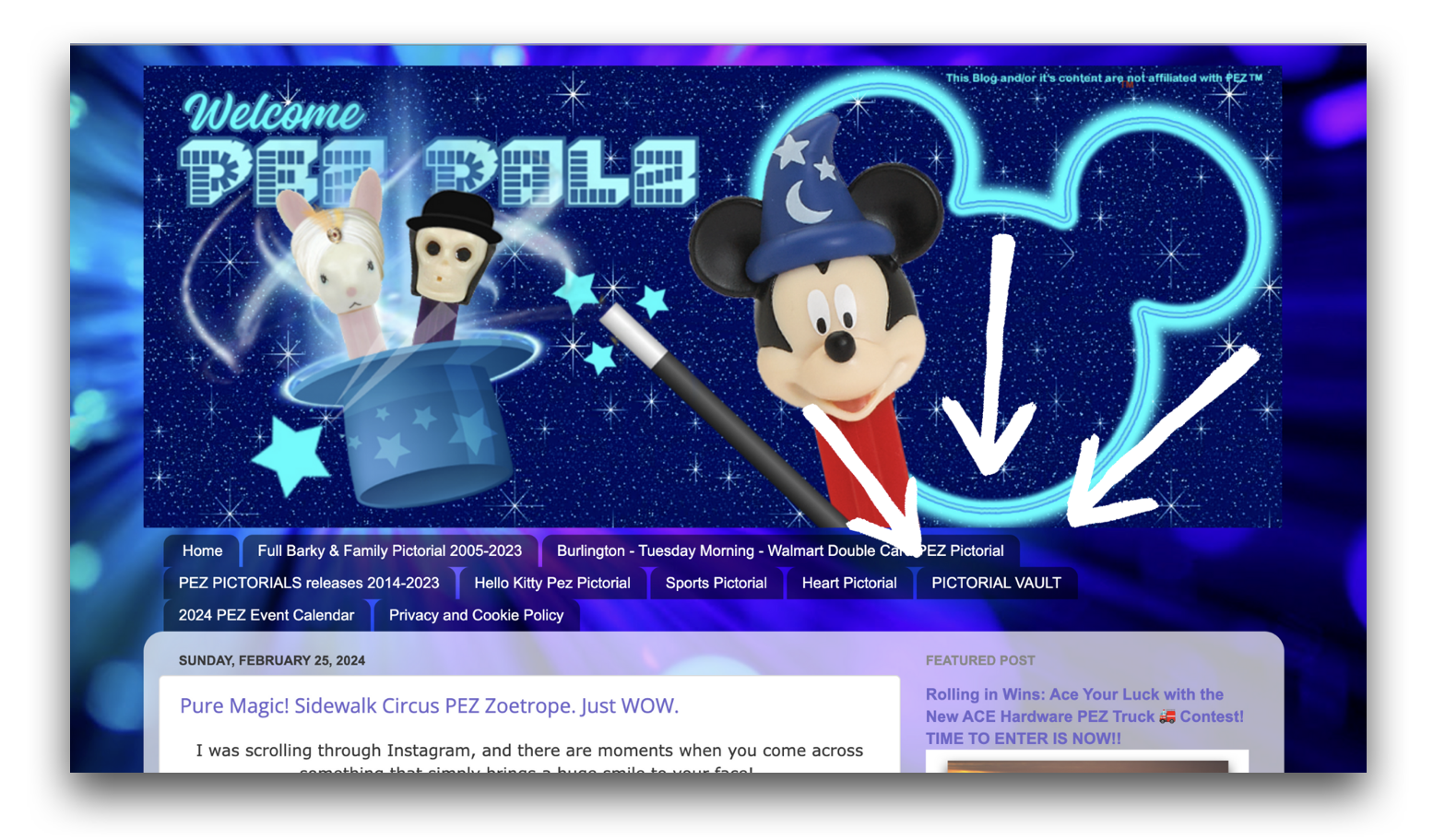Image resolution: width=1433 pixels, height=840 pixels.
Task: Click the SUNDAY, FEBRUARY 25, 2024 date header
Action: (272, 660)
